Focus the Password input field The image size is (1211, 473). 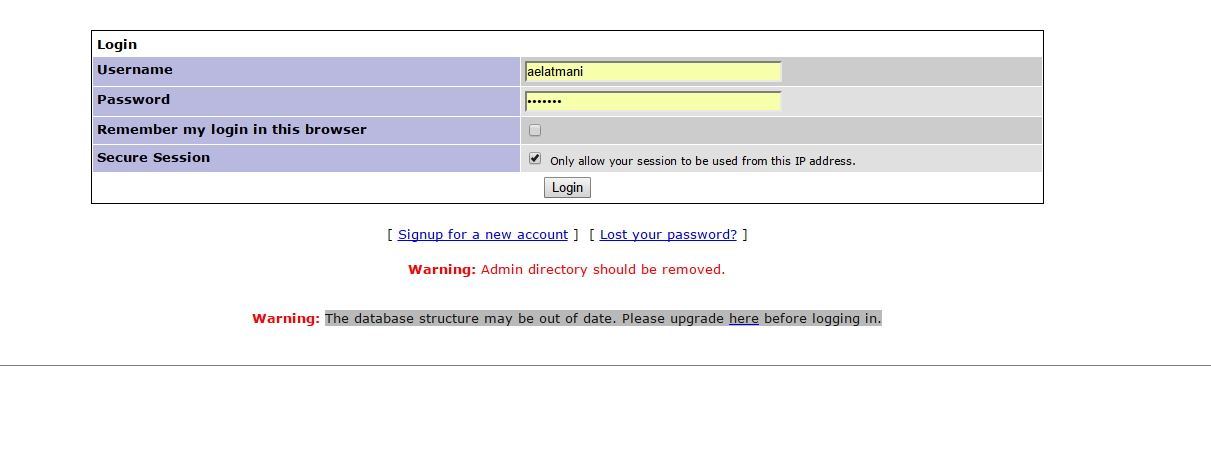[x=652, y=101]
